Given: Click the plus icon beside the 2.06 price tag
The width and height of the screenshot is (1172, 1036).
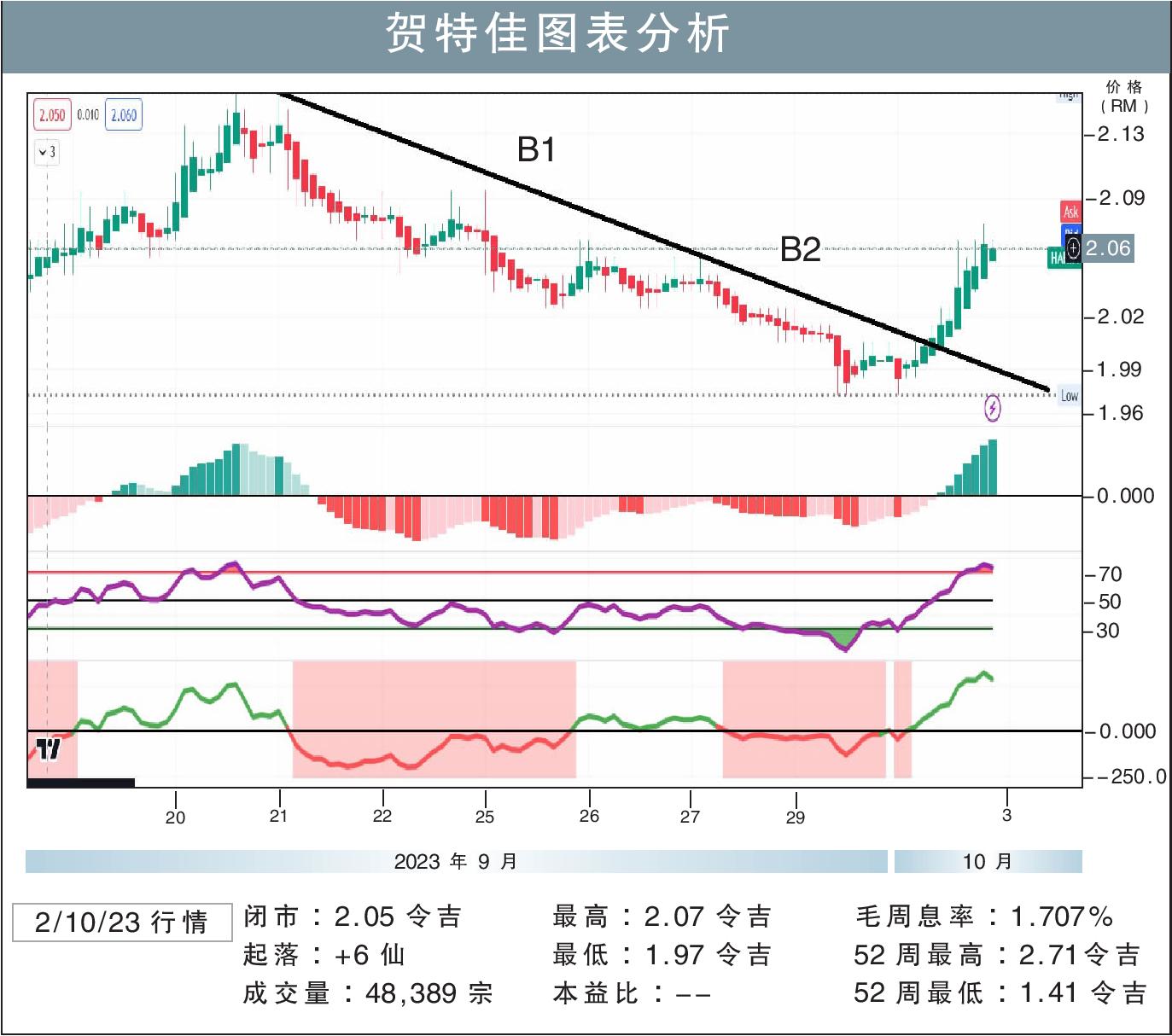Looking at the screenshot, I should point(1073,248).
